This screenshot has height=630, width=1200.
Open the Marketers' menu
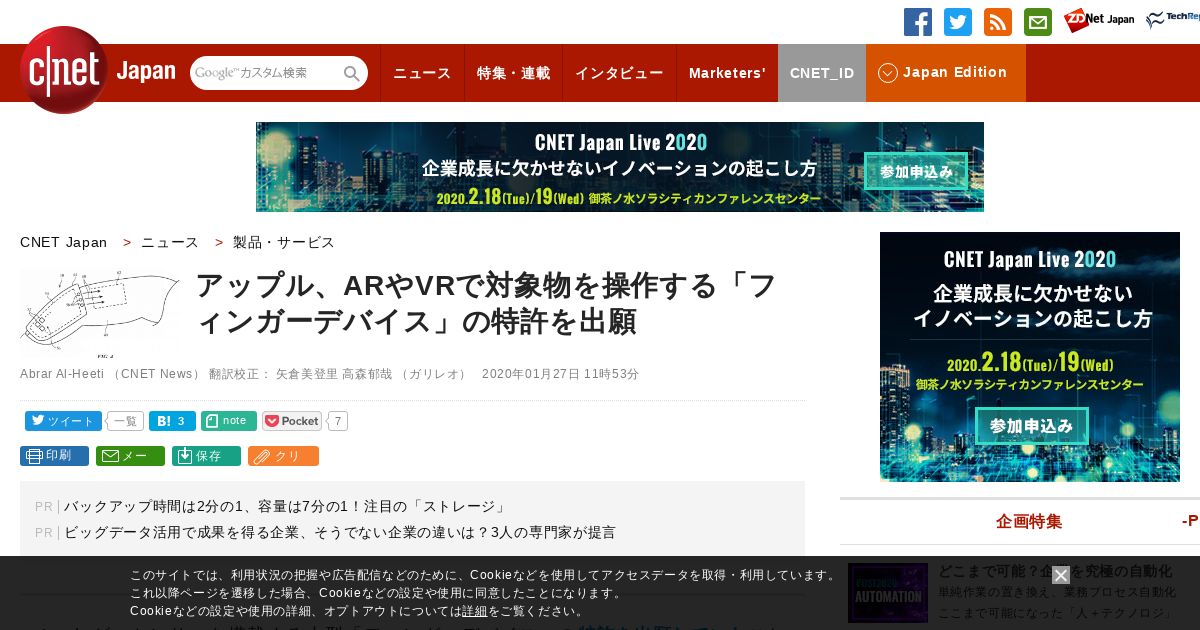pyautogui.click(x=727, y=73)
